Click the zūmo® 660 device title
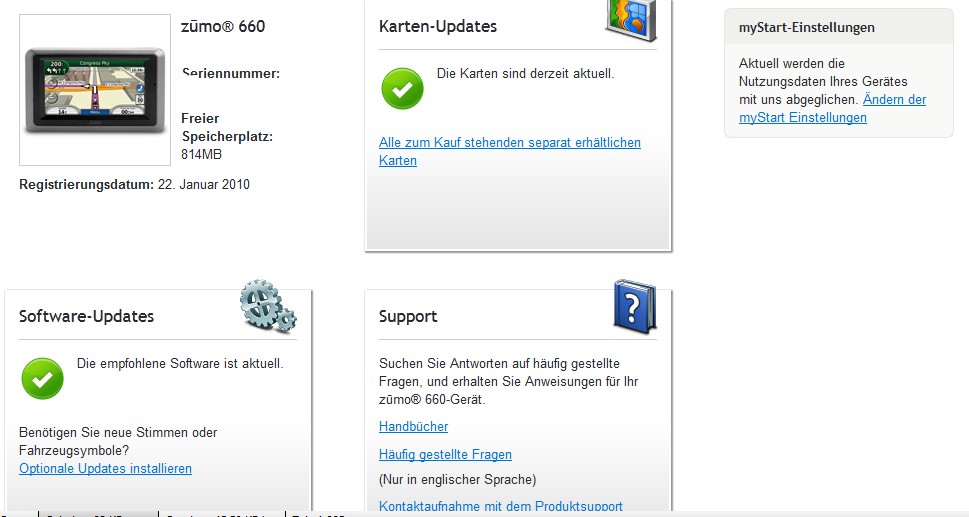 pyautogui.click(x=223, y=26)
